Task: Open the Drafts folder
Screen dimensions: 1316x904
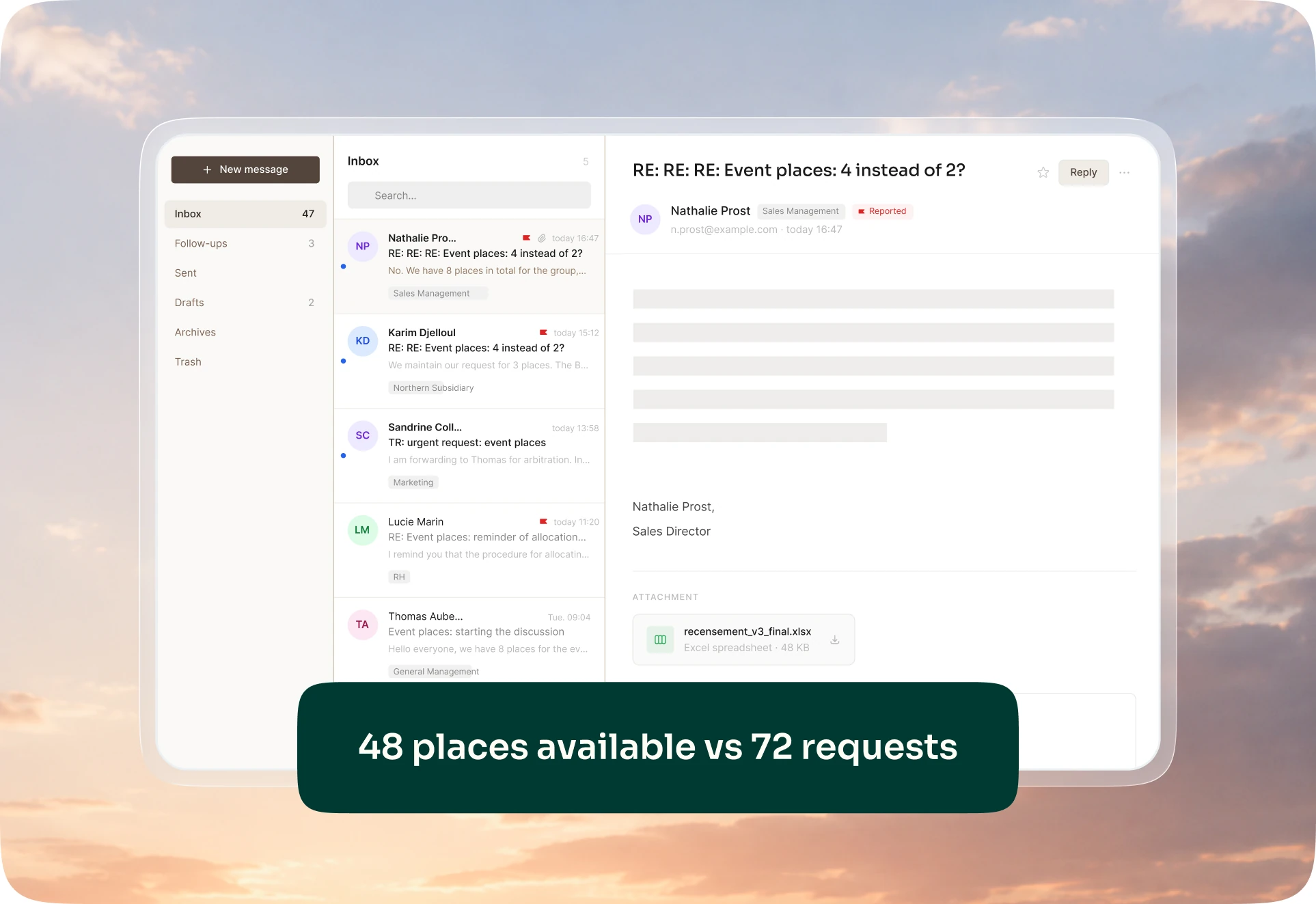Action: pyautogui.click(x=245, y=303)
